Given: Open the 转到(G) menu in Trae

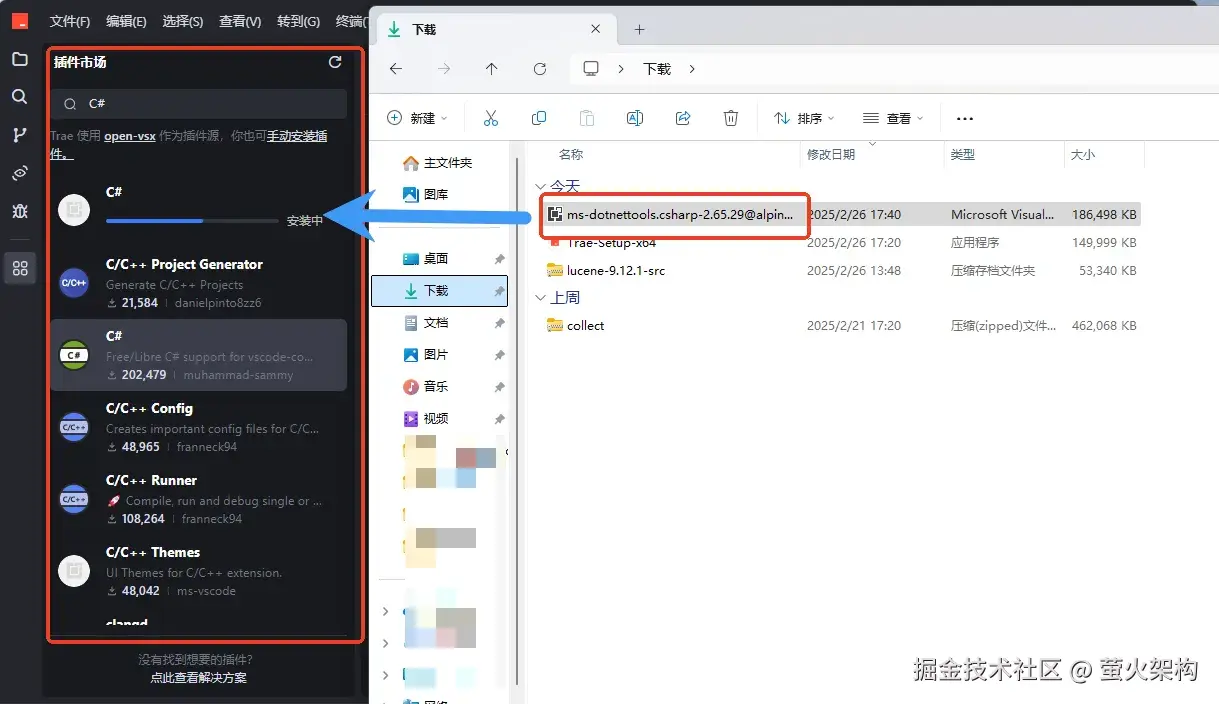Looking at the screenshot, I should 298,21.
